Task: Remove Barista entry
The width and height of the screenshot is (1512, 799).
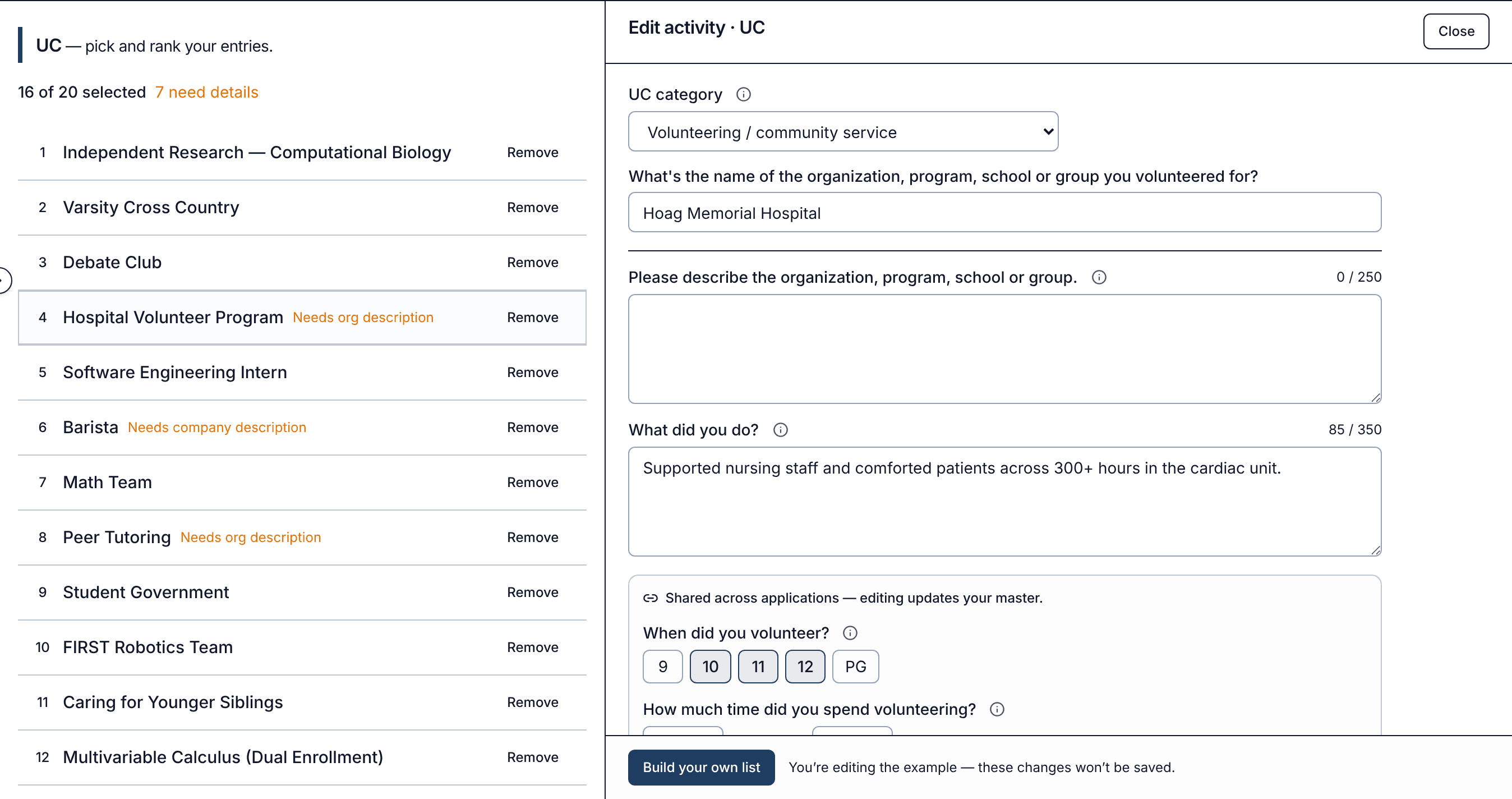Action: (x=532, y=428)
